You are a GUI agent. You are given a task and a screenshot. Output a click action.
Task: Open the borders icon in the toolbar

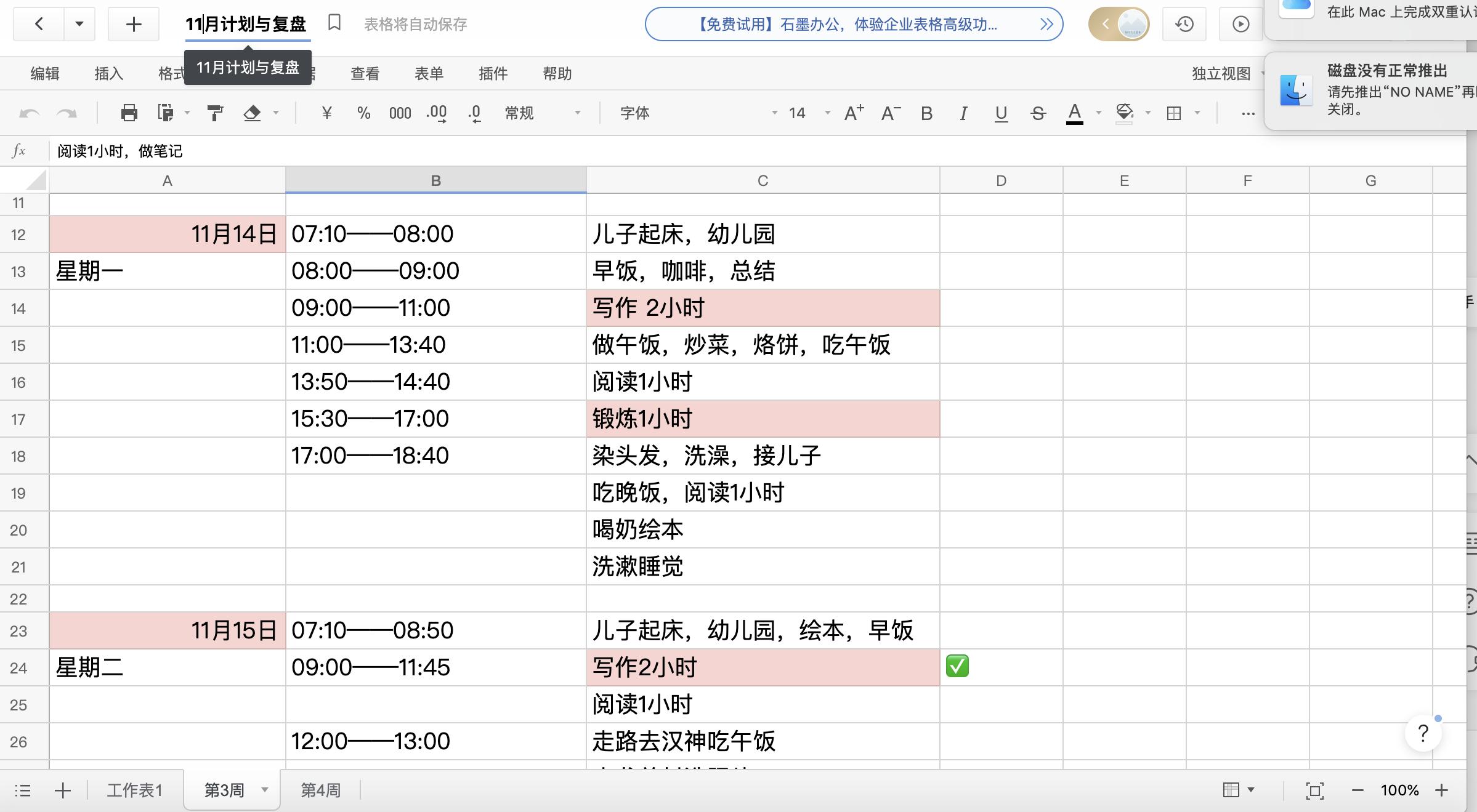tap(1175, 113)
